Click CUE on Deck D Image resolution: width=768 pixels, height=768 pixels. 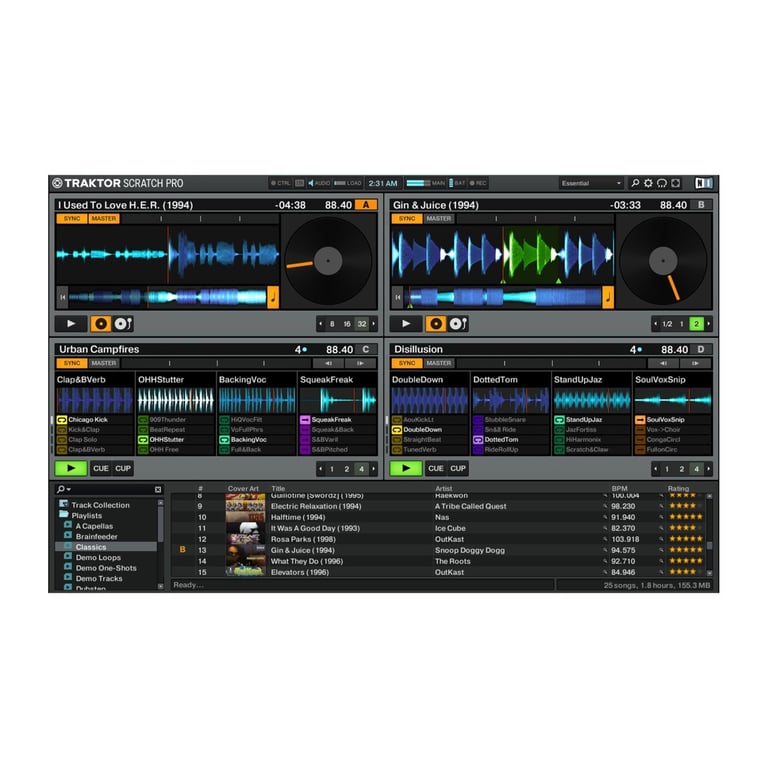pos(436,469)
